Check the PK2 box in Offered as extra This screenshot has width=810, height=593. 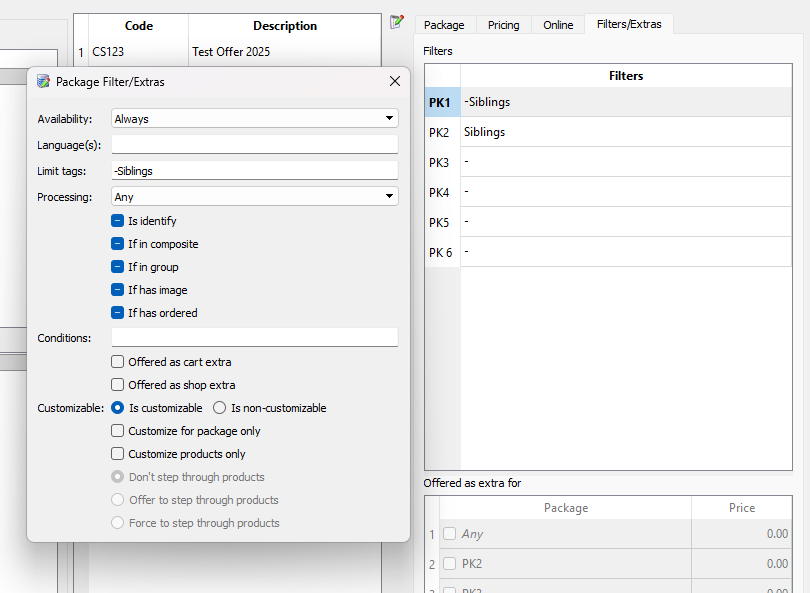(449, 564)
